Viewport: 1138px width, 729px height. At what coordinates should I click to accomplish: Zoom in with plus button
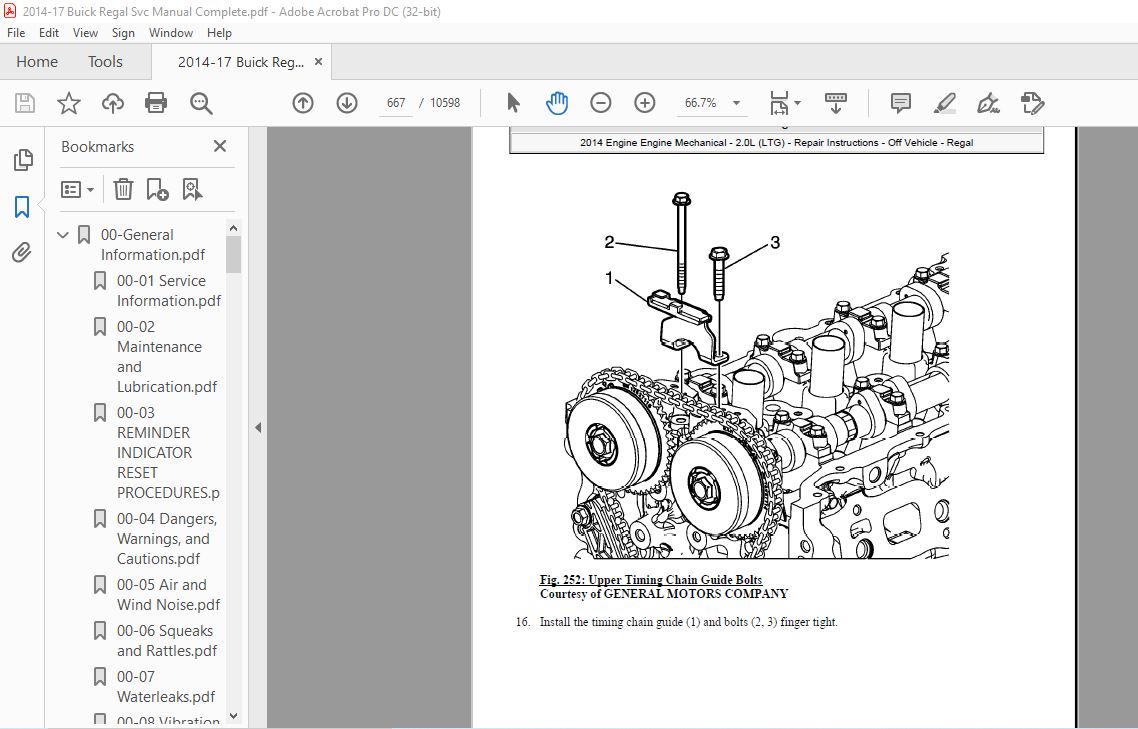644,103
